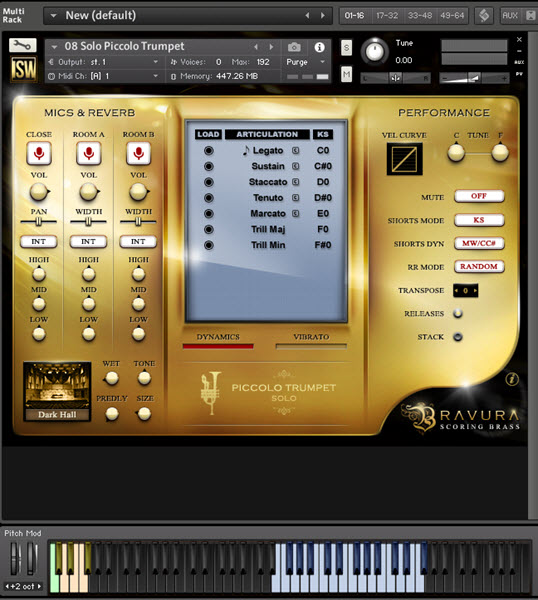Viewport: 538px width, 600px height.
Task: Click the camera snapshot icon
Action: point(294,47)
